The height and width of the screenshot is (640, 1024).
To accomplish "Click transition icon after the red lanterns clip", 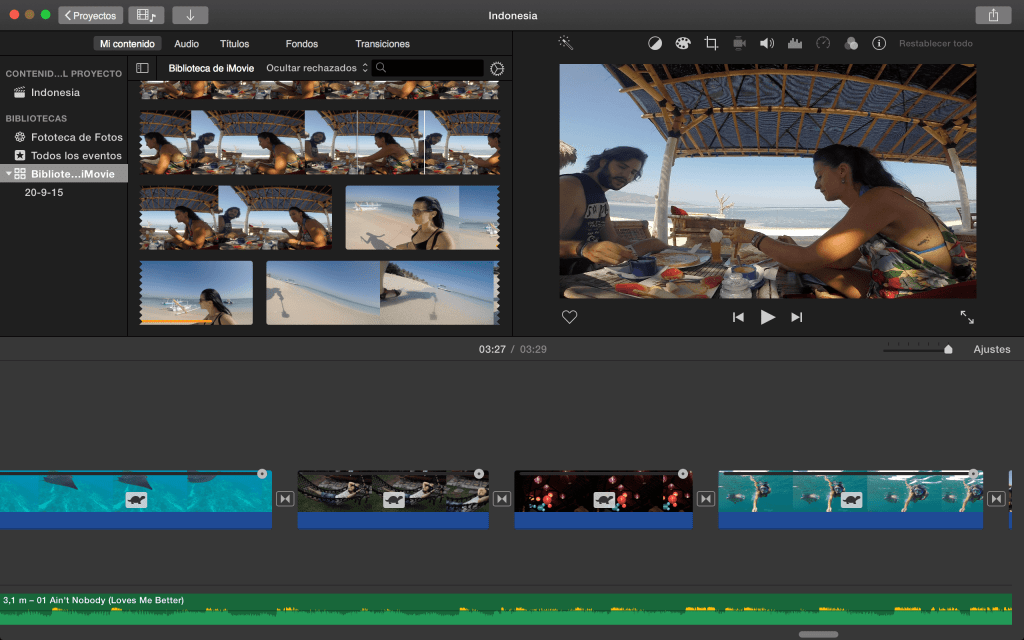I will (x=706, y=499).
